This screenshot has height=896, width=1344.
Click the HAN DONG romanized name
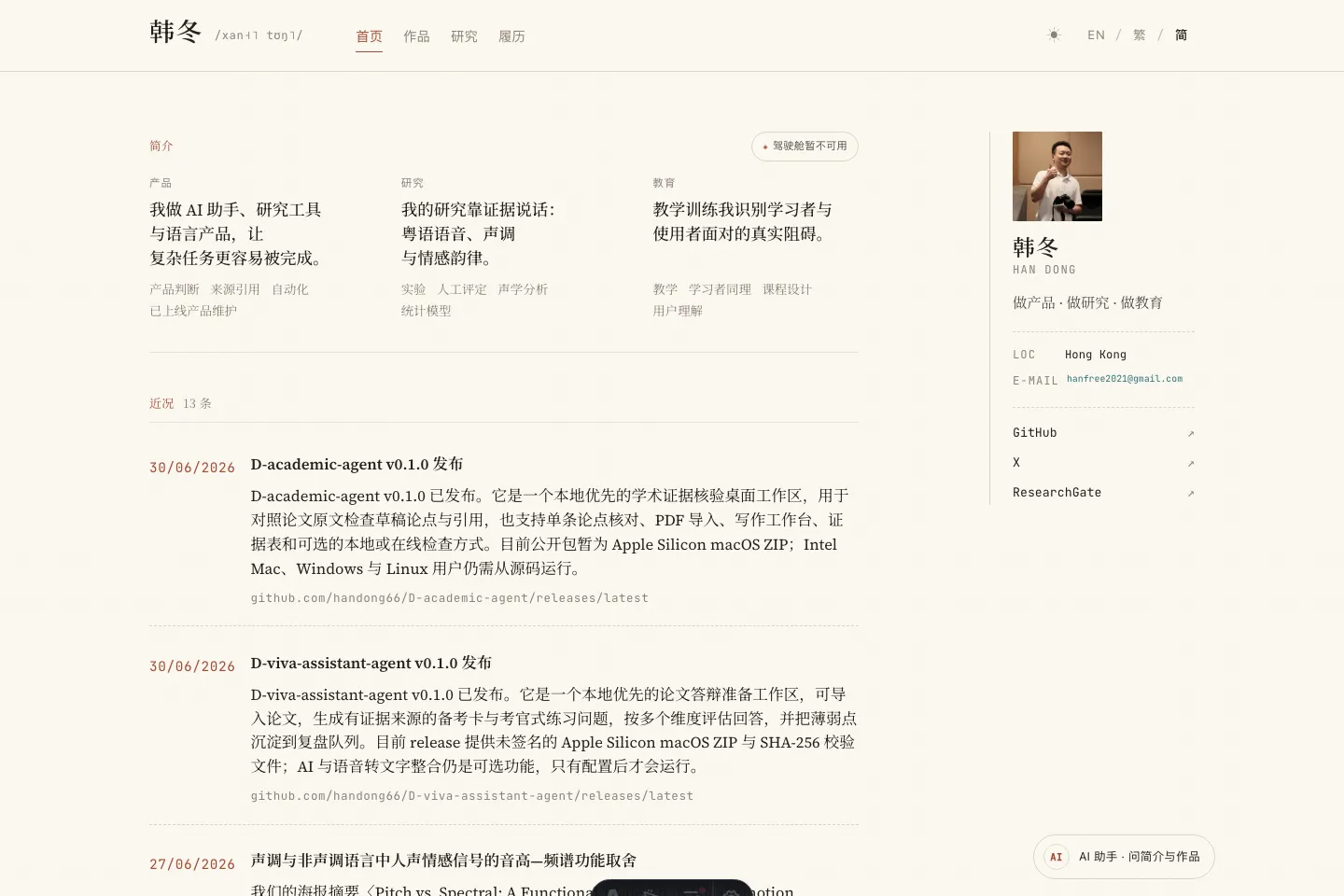tap(1044, 270)
